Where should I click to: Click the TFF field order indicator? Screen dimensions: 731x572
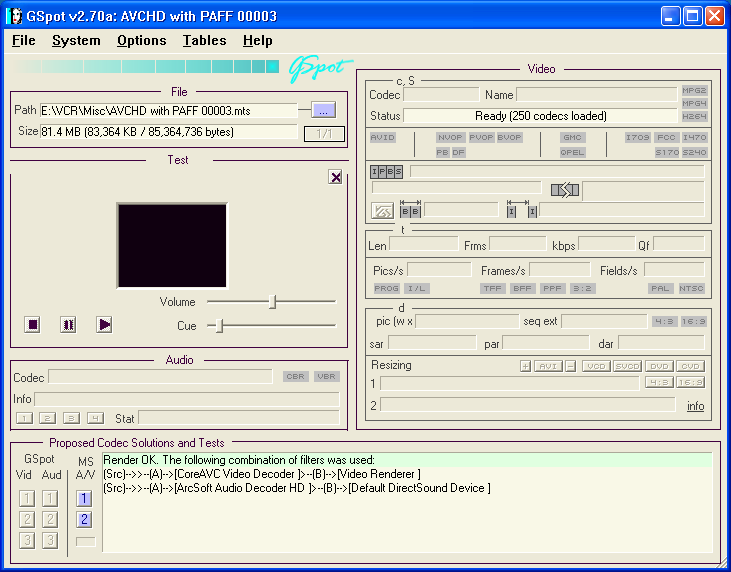click(x=492, y=289)
